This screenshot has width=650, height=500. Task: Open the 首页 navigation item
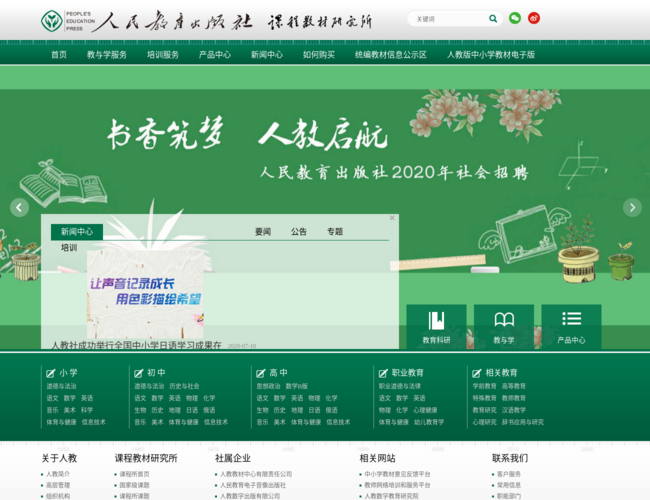click(59, 54)
